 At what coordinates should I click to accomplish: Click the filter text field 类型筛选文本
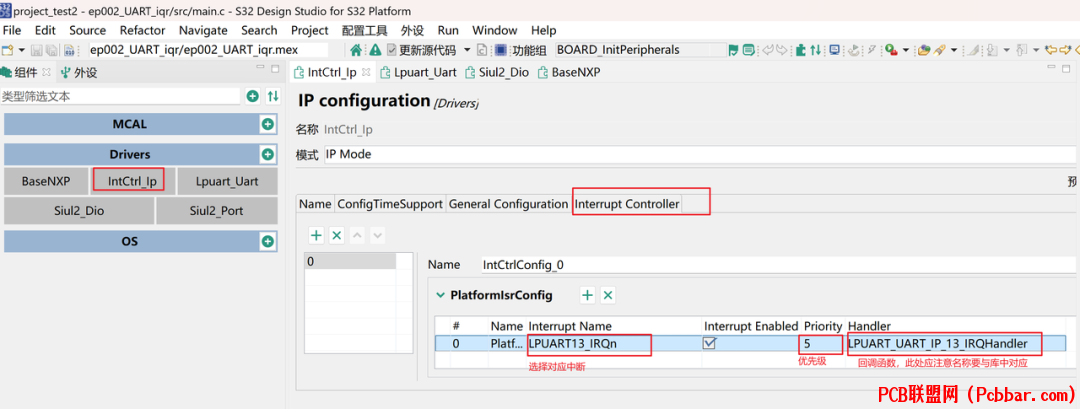(121, 96)
